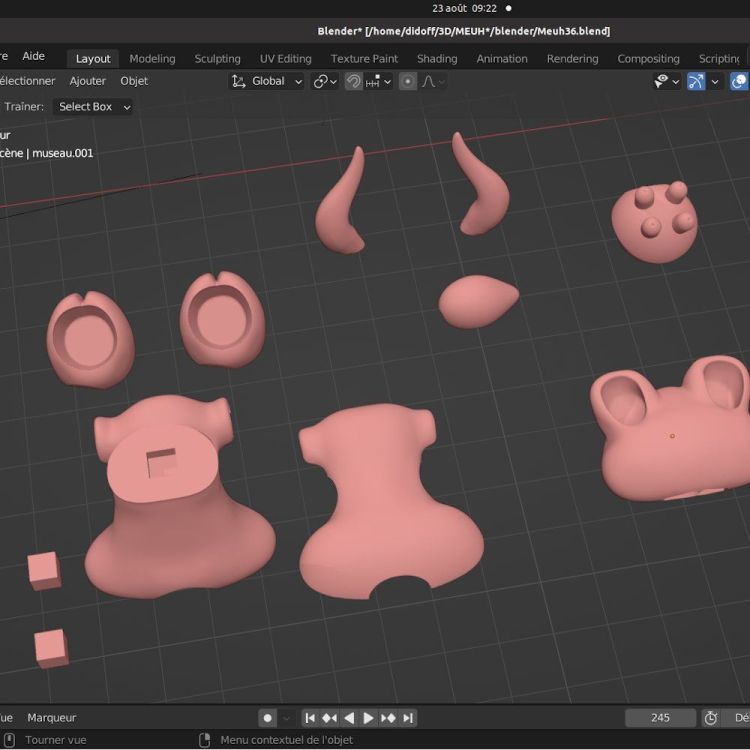The image size is (750, 750).
Task: Switch to the Modeling workspace tab
Action: coord(152,59)
